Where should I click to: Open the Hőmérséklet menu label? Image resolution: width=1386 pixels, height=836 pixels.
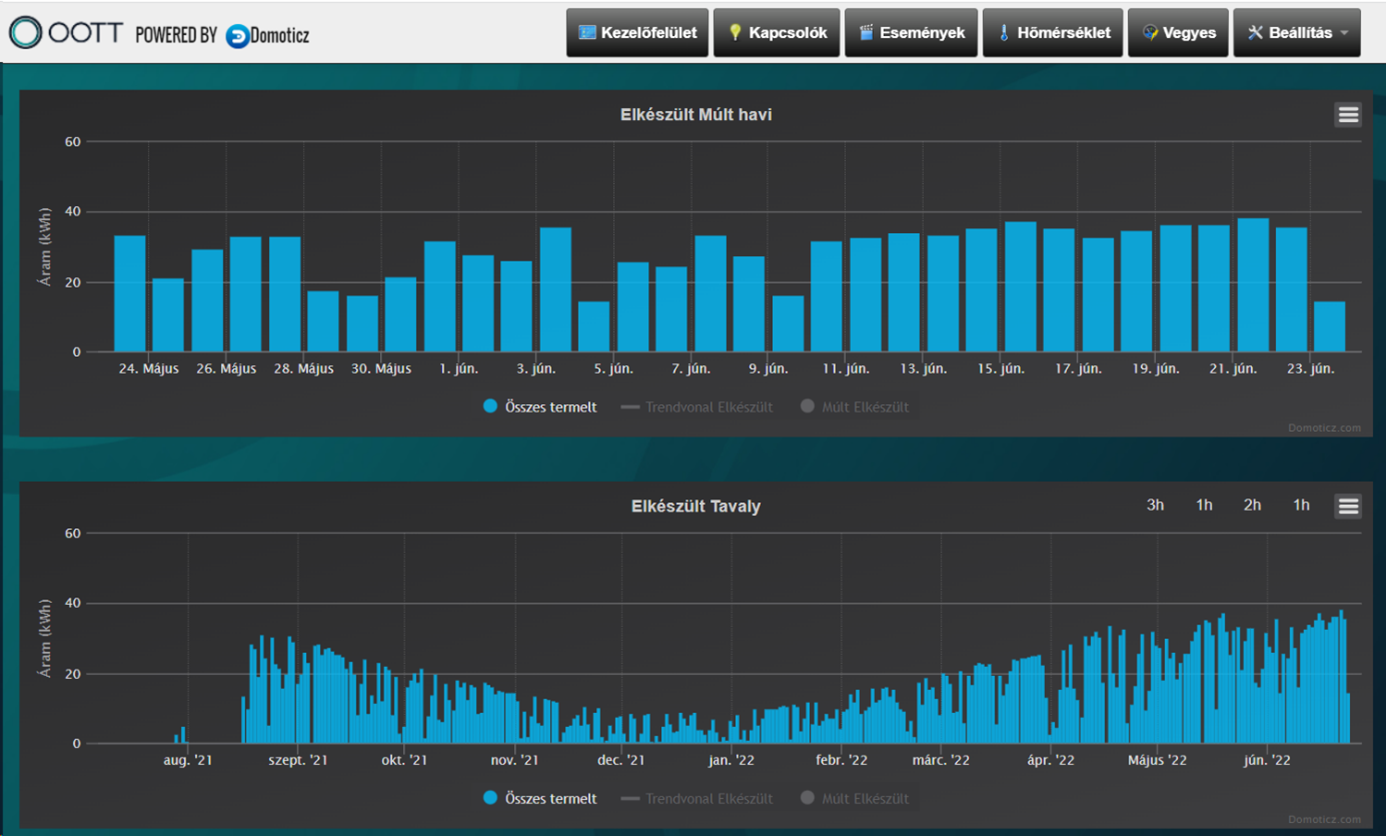tap(1063, 33)
